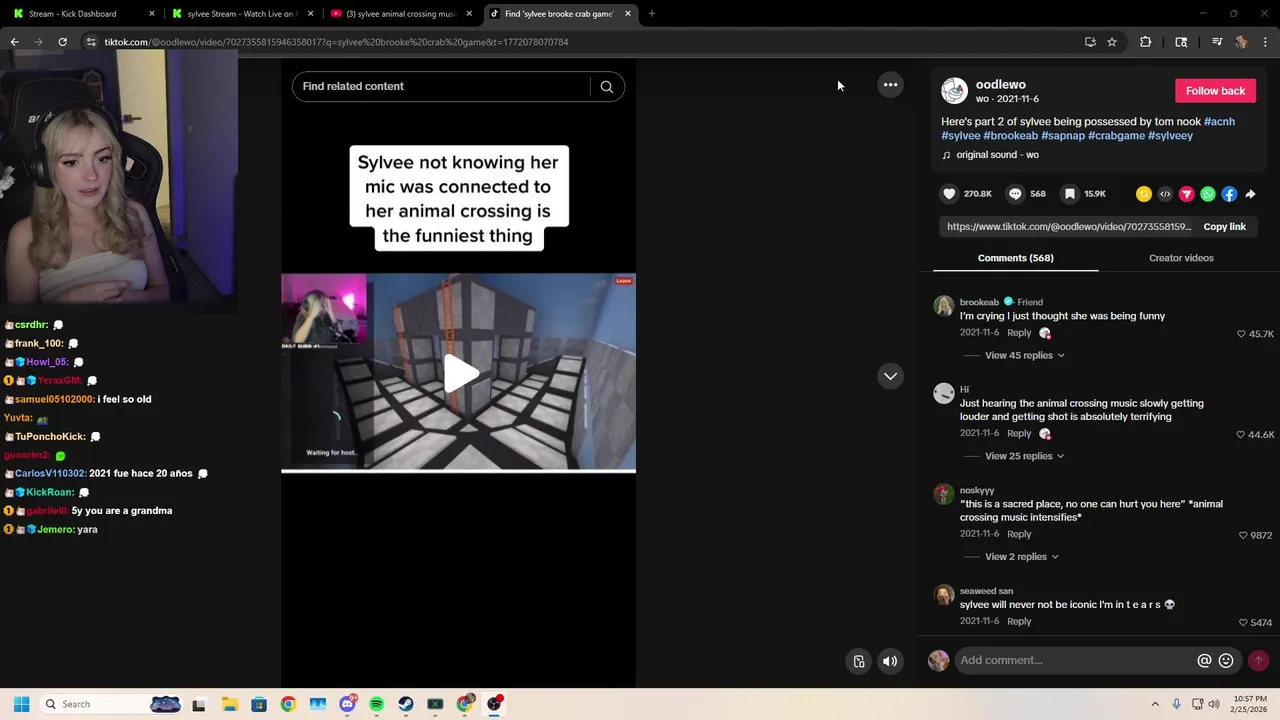This screenshot has width=1280, height=720.
Task: Click the search magnifier in Find related content
Action: (606, 87)
